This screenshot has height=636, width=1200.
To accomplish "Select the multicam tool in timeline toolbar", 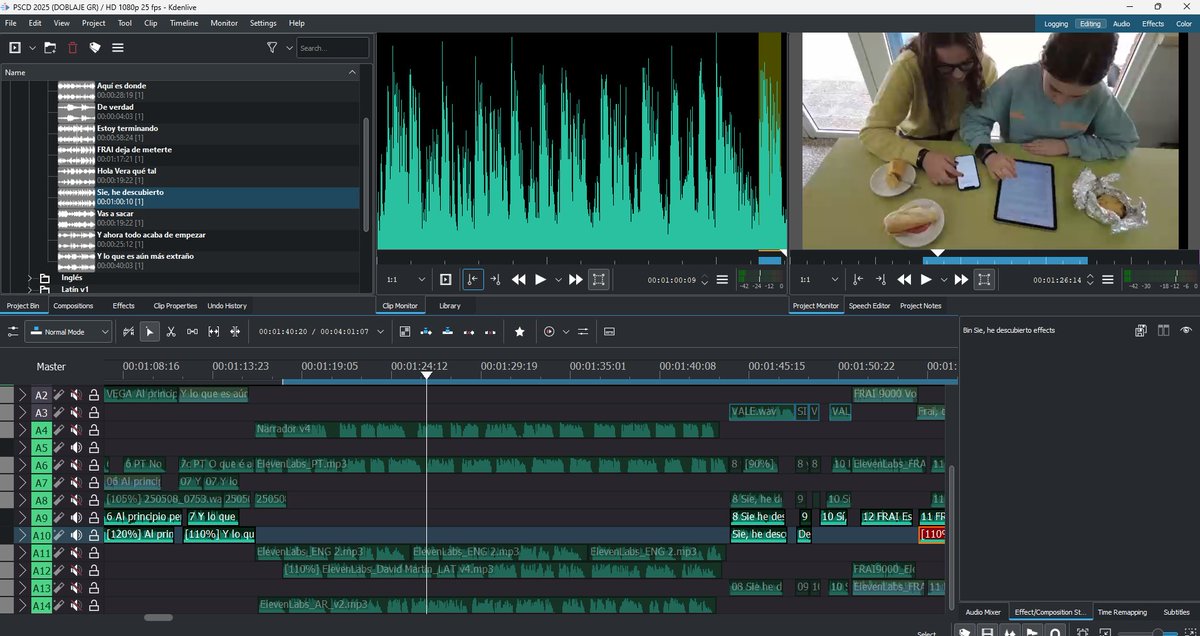I will (235, 331).
